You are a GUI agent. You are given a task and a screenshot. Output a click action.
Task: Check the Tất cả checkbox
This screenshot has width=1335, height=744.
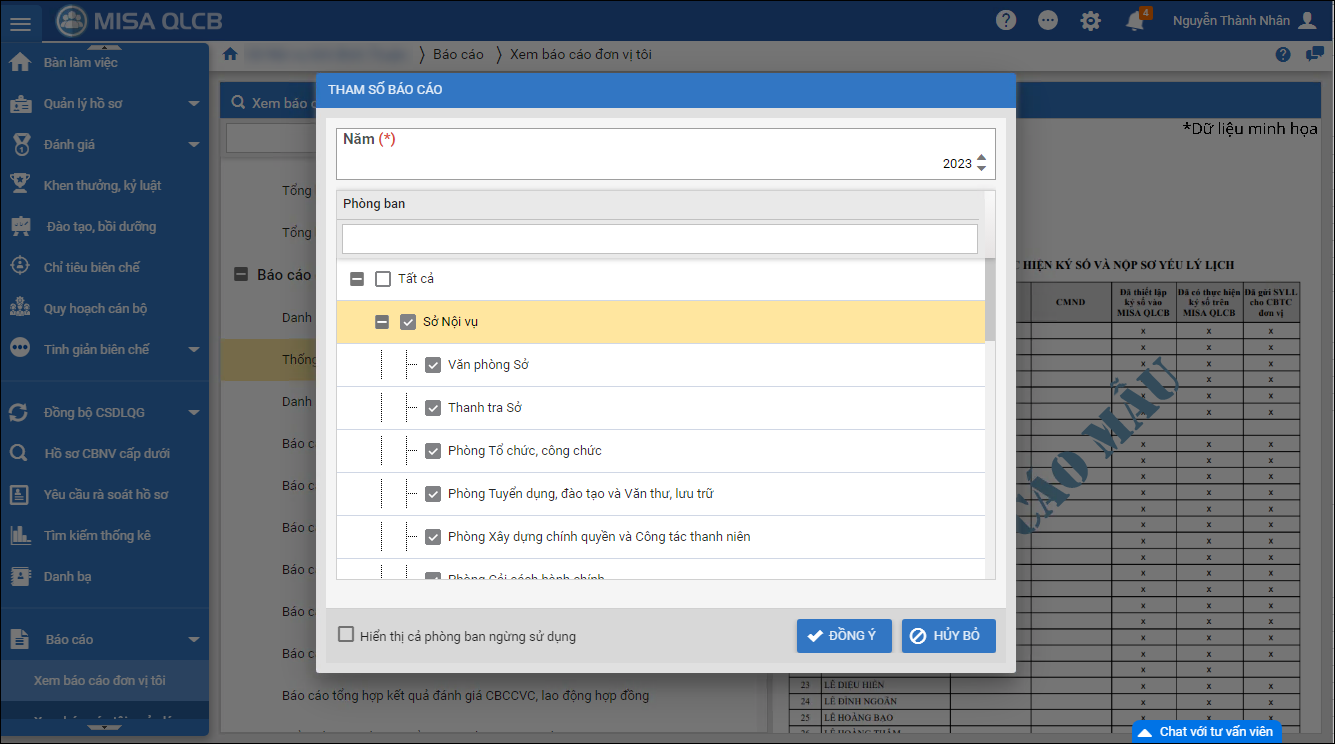(383, 279)
